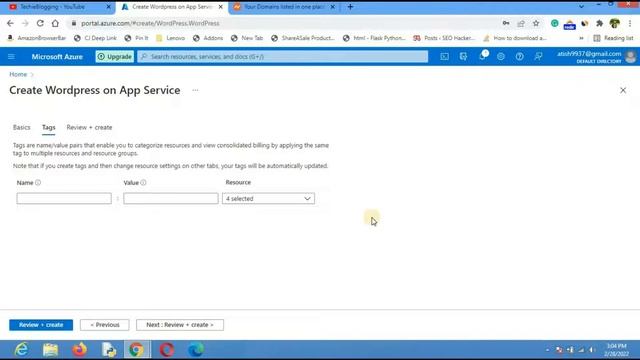Open the How to download a bookmark
640x360 pixels.
click(515, 38)
